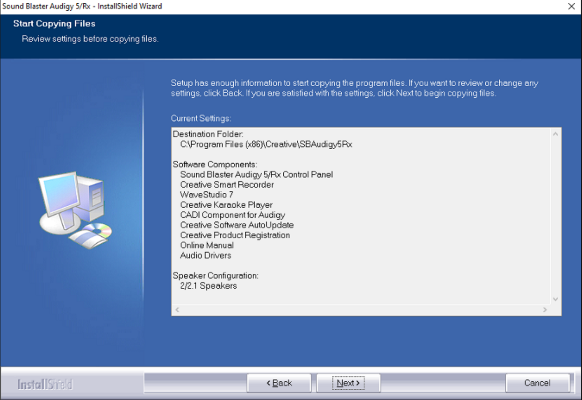Click the Audio Drivers entry
Viewport: 582px width, 400px height.
coord(205,255)
